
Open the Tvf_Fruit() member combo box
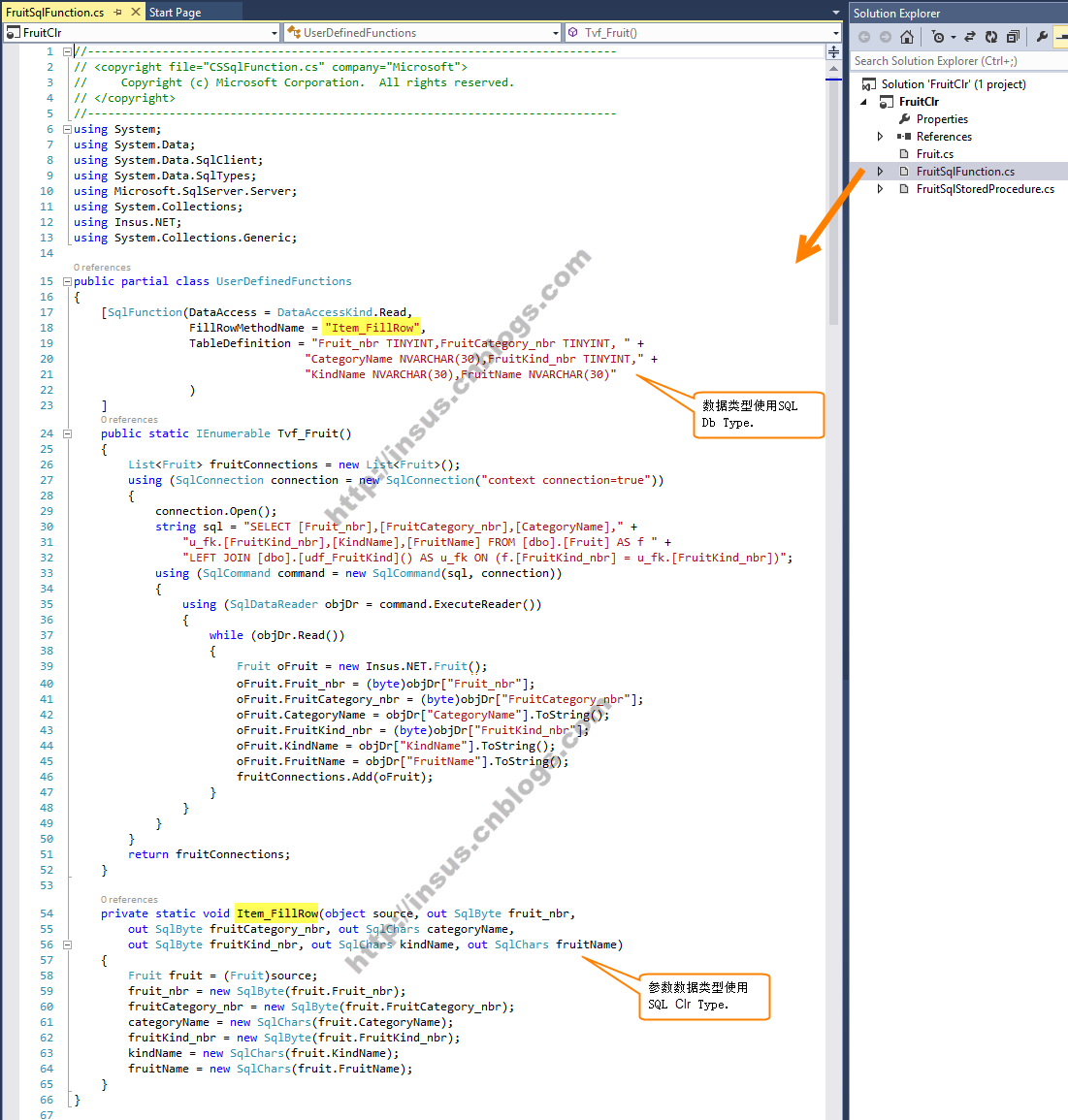point(703,33)
